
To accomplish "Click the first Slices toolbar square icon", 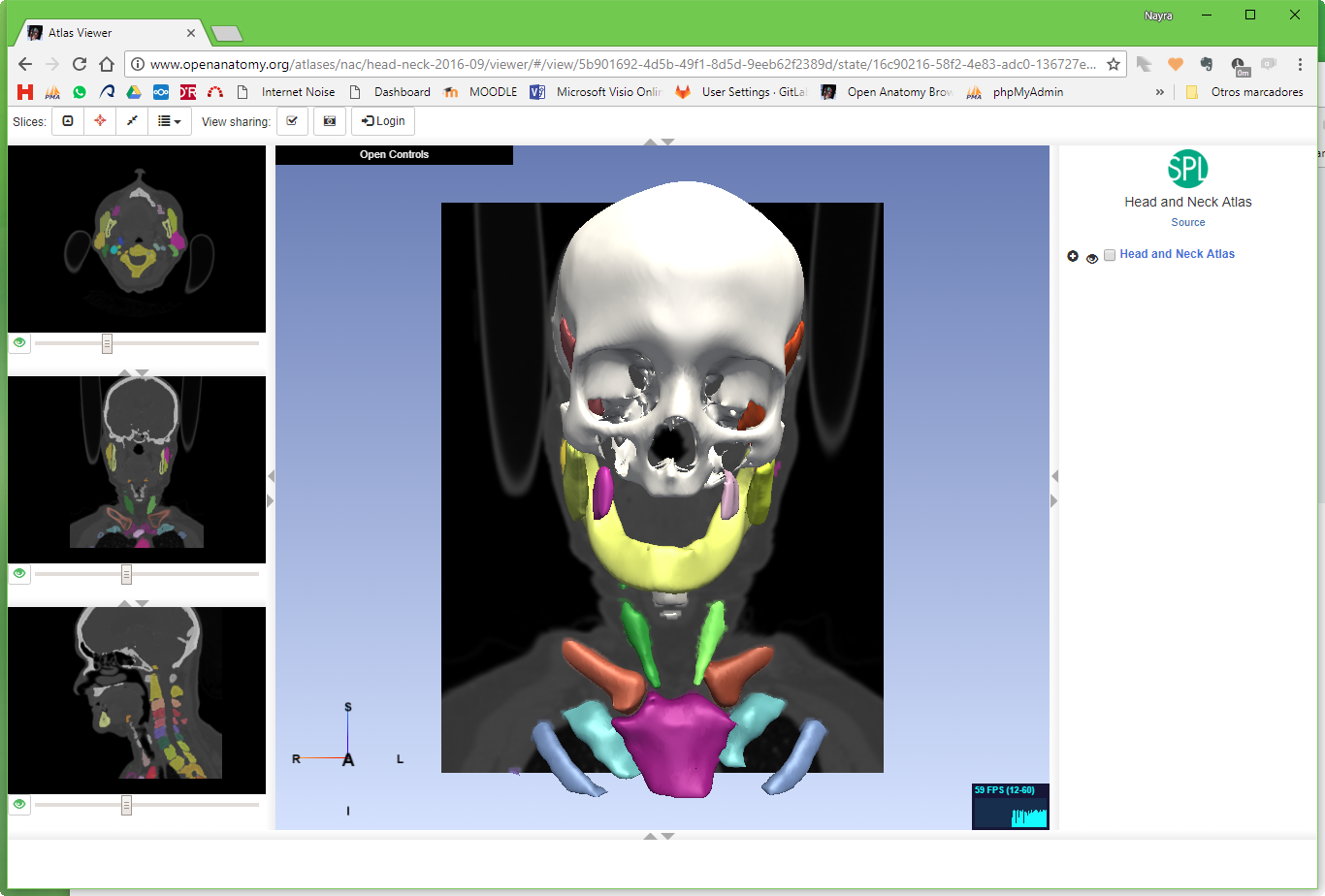I will [68, 121].
